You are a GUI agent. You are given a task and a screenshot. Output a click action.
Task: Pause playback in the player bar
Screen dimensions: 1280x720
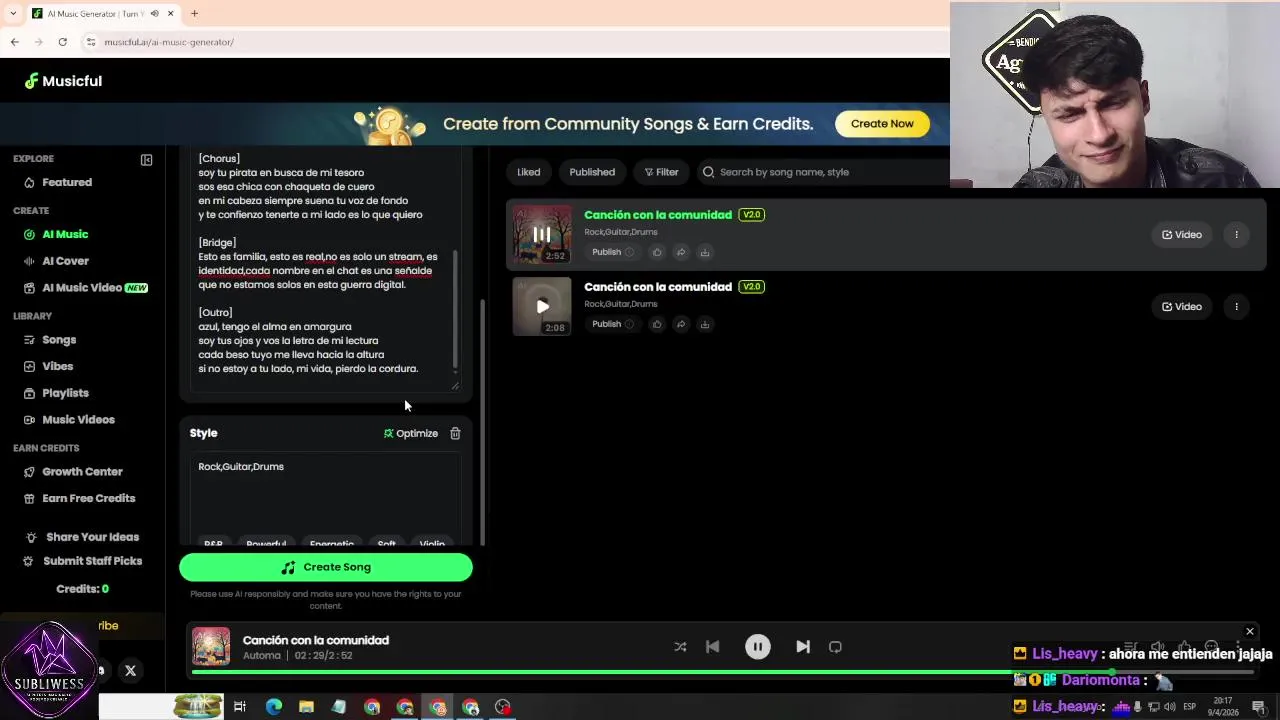pos(758,647)
